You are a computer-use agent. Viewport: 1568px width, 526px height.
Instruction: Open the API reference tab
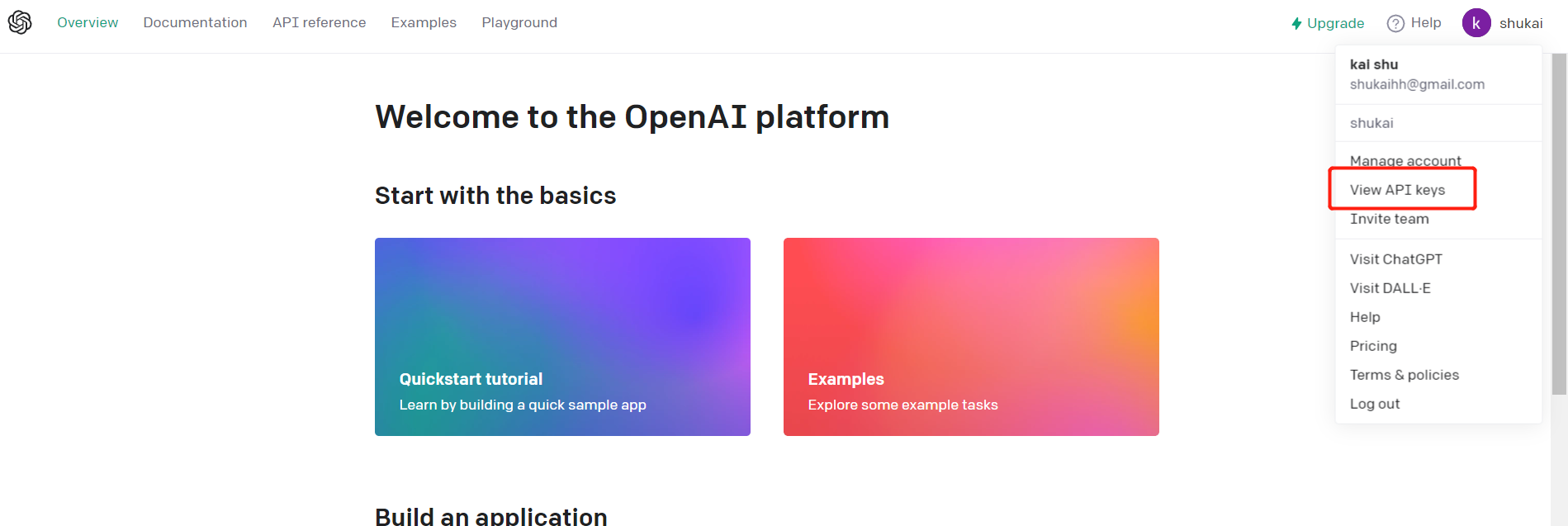point(320,22)
